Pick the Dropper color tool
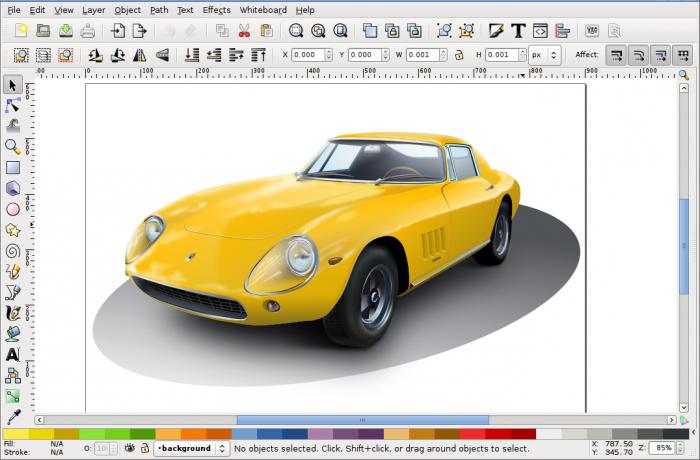The image size is (700, 460). (x=12, y=417)
